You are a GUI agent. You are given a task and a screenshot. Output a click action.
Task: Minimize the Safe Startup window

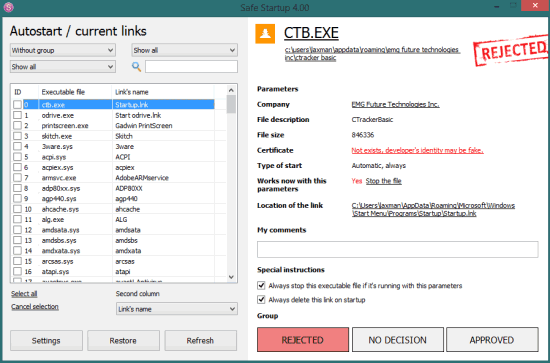coord(497,6)
